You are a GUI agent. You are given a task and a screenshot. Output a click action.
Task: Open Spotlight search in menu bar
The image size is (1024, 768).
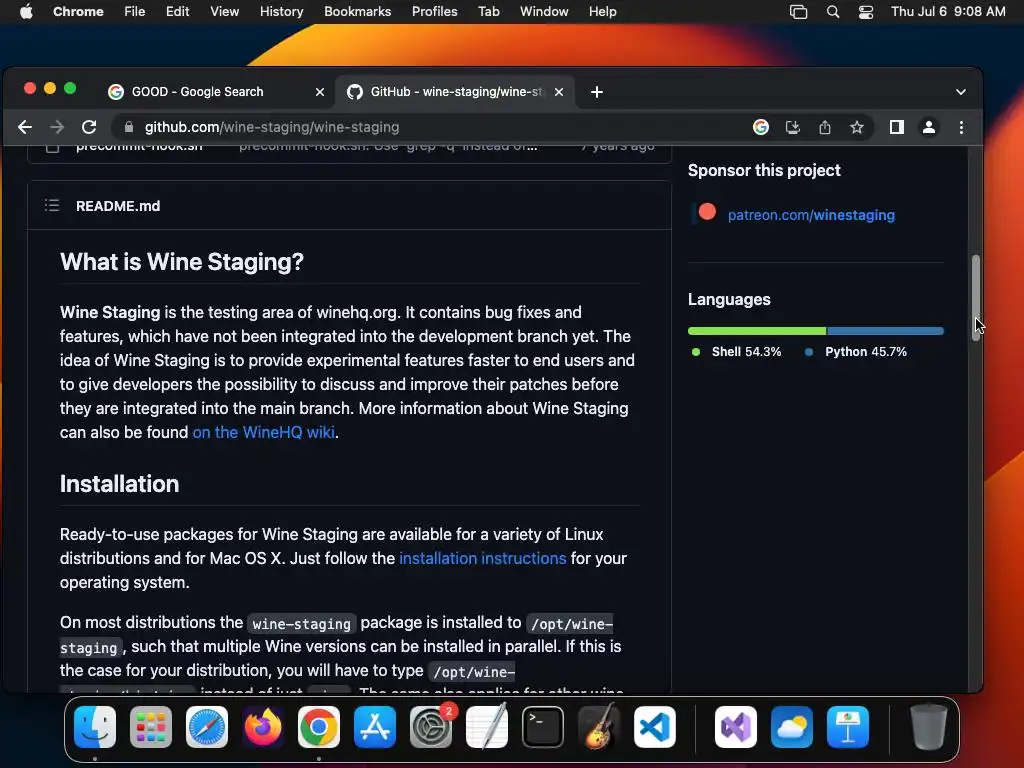click(x=833, y=12)
